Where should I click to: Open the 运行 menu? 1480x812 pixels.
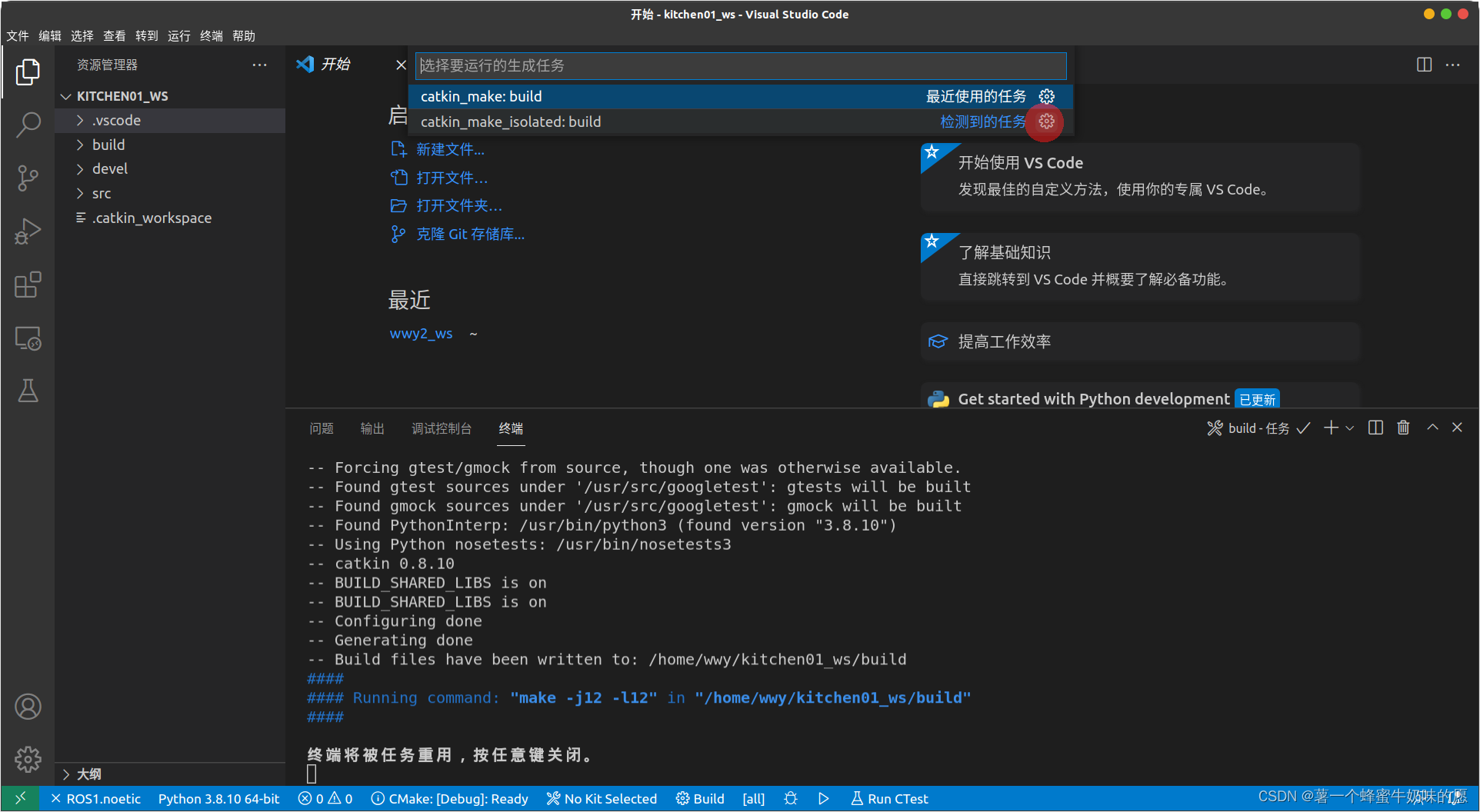coord(179,35)
